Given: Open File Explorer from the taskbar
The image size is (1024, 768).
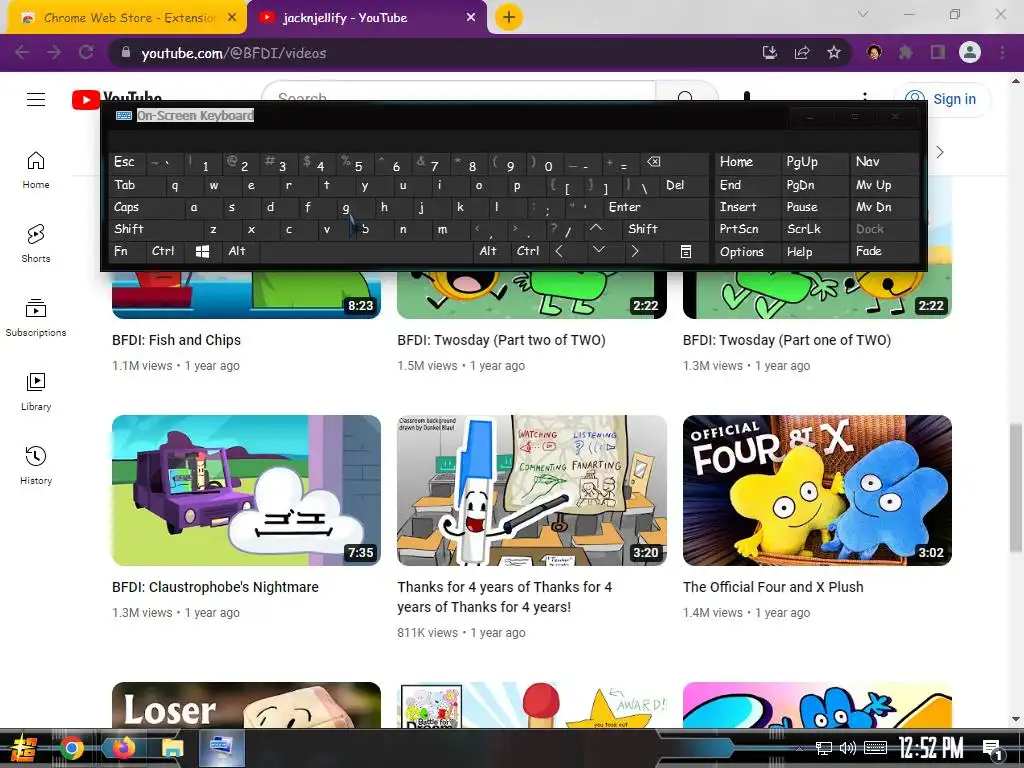Looking at the screenshot, I should (x=172, y=747).
